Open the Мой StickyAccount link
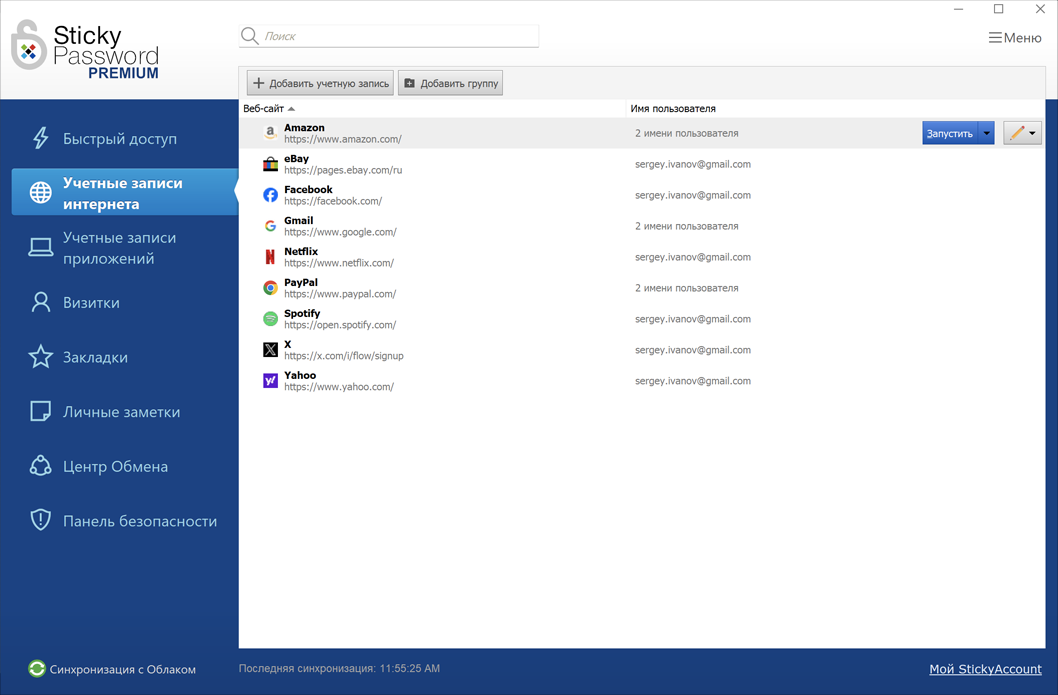1058x695 pixels. [x=985, y=669]
